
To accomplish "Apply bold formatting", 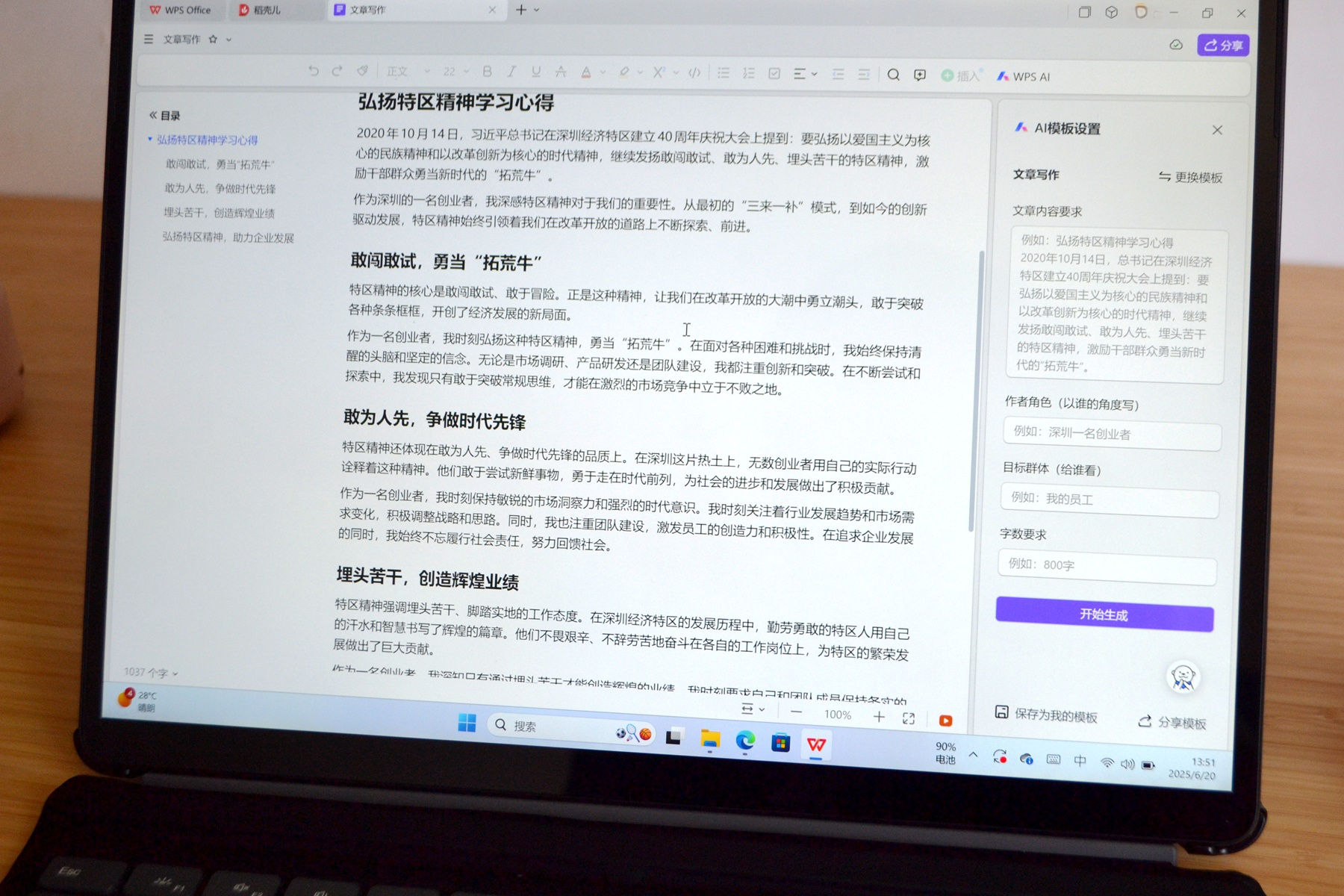I will pos(487,72).
